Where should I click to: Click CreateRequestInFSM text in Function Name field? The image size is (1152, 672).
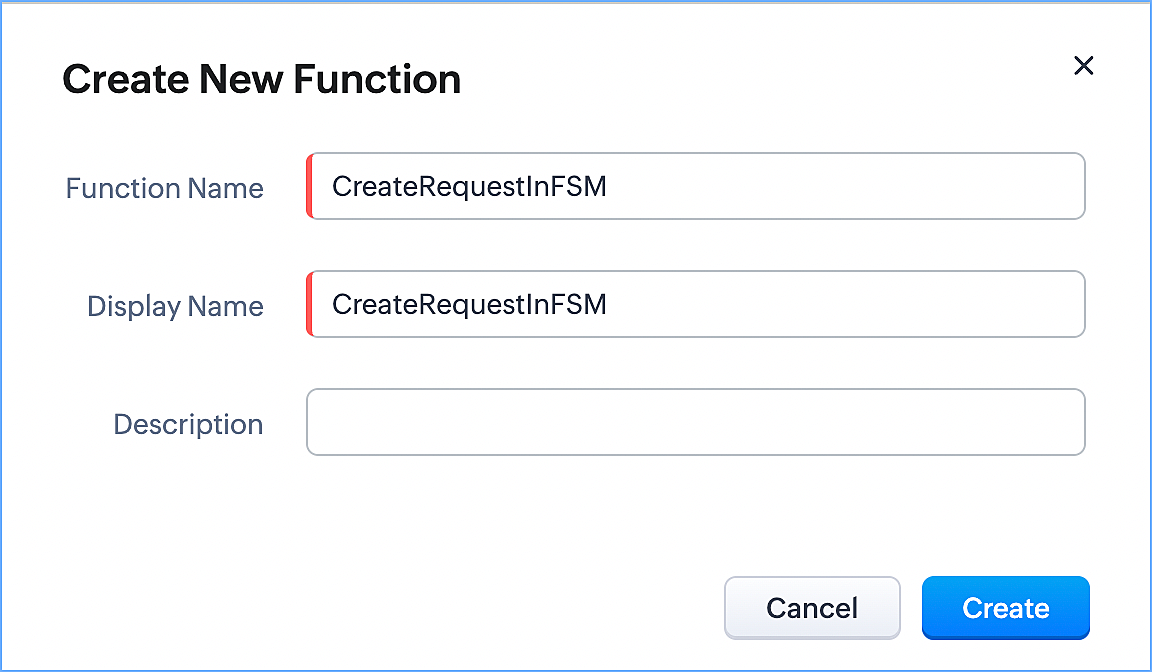469,186
